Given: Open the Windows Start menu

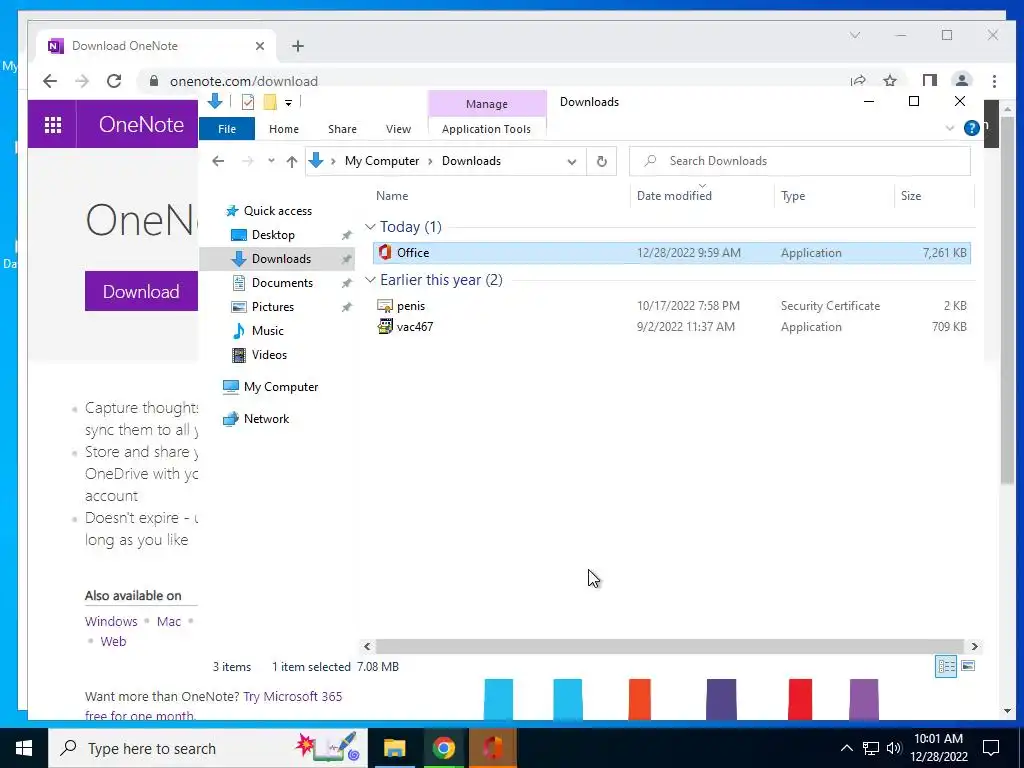Looking at the screenshot, I should (24, 748).
